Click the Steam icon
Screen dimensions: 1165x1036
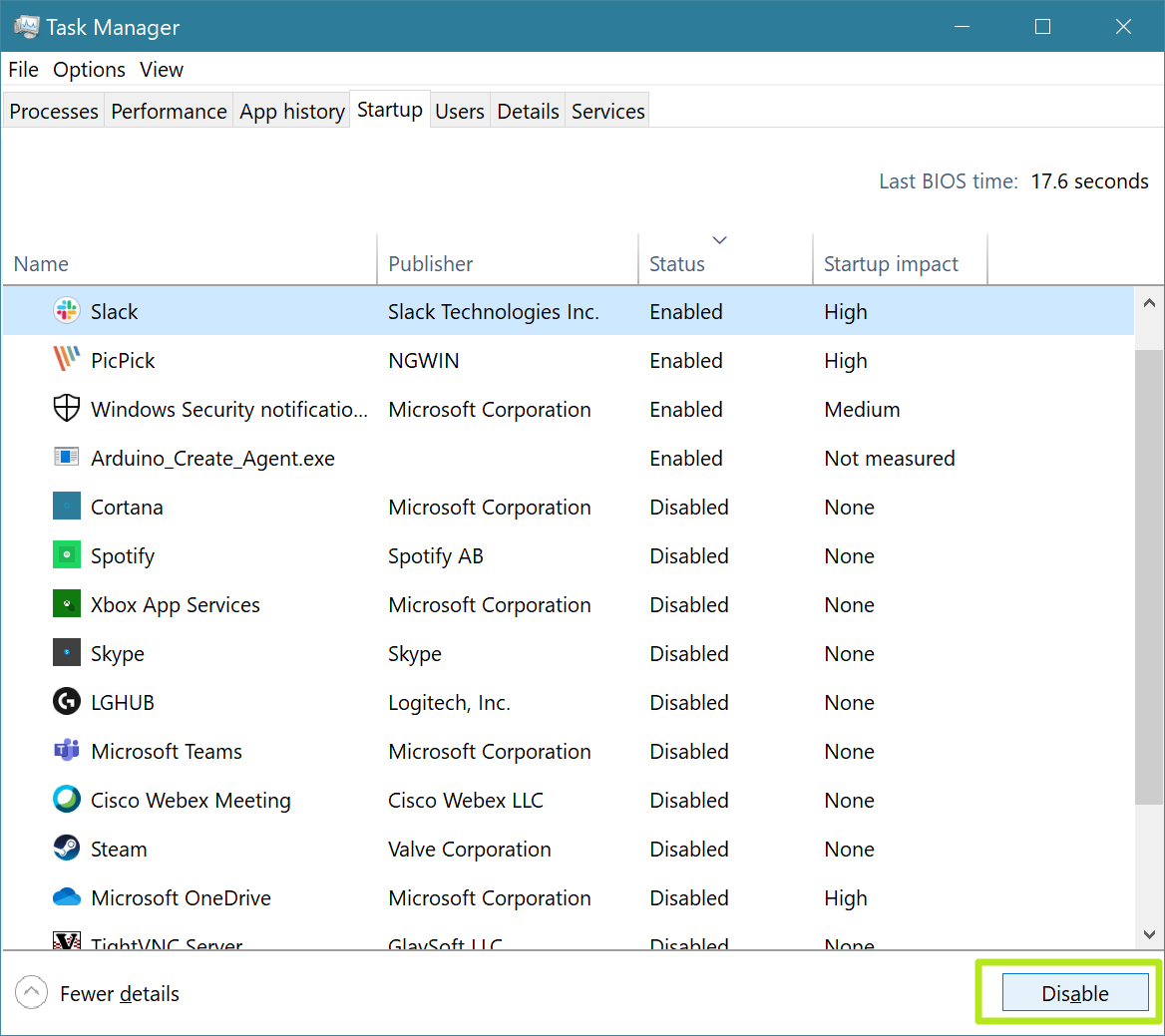click(x=66, y=849)
